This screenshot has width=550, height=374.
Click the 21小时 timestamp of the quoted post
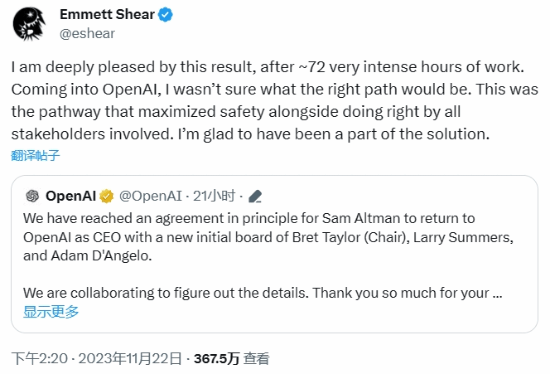click(214, 196)
